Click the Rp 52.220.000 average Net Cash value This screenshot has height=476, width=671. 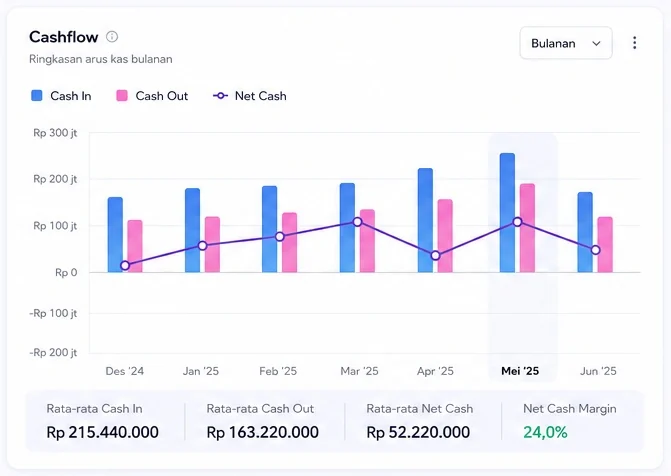click(418, 432)
